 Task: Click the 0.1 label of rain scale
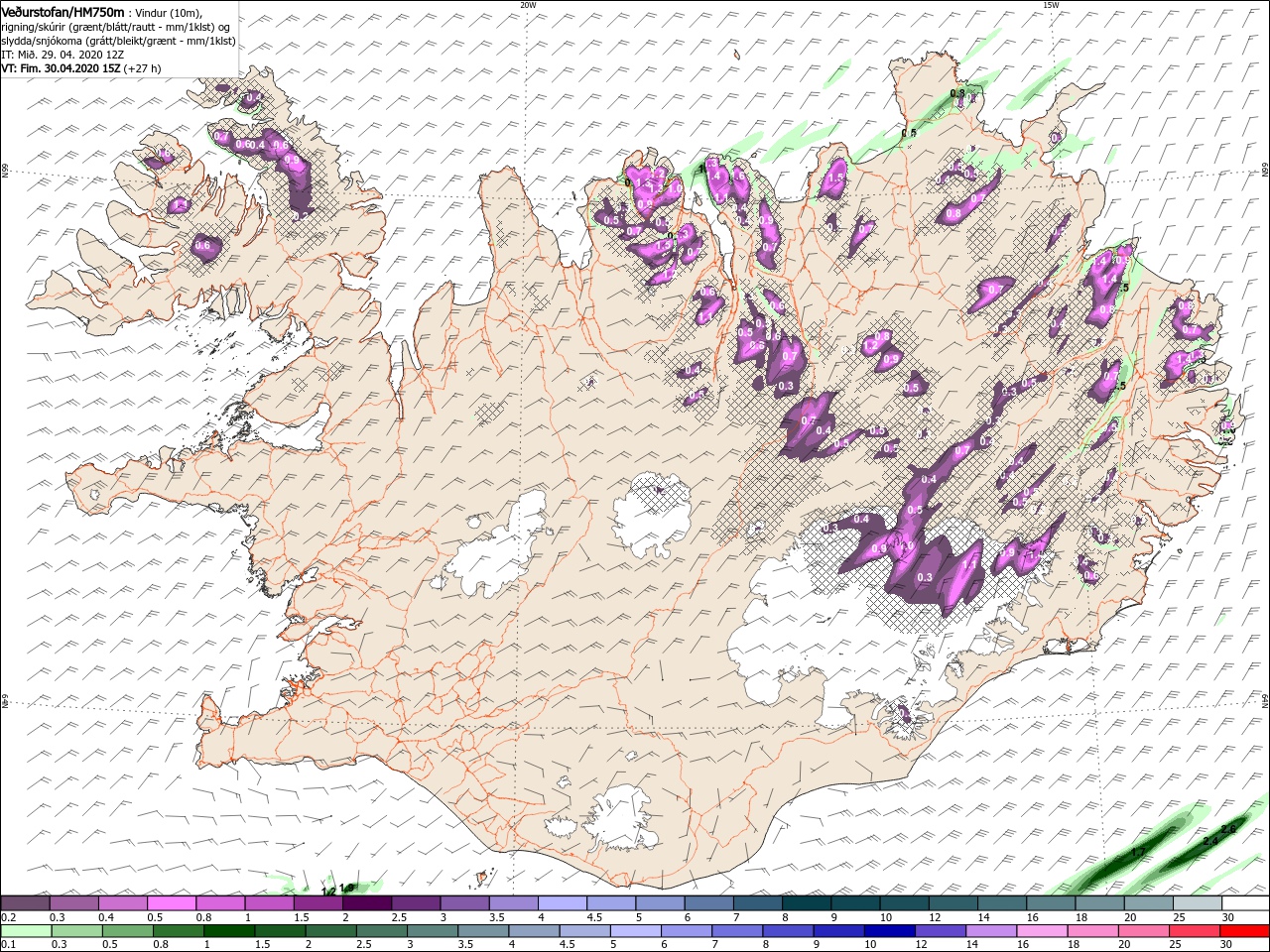coord(9,944)
